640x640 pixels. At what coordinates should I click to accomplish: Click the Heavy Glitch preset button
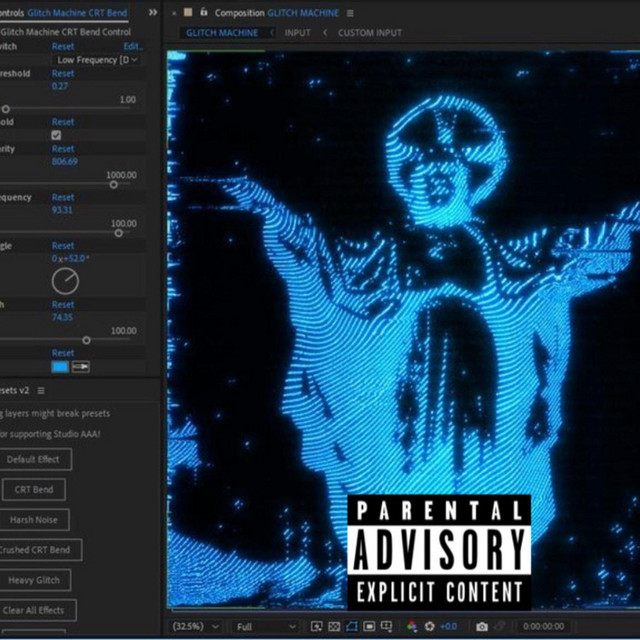[x=34, y=580]
